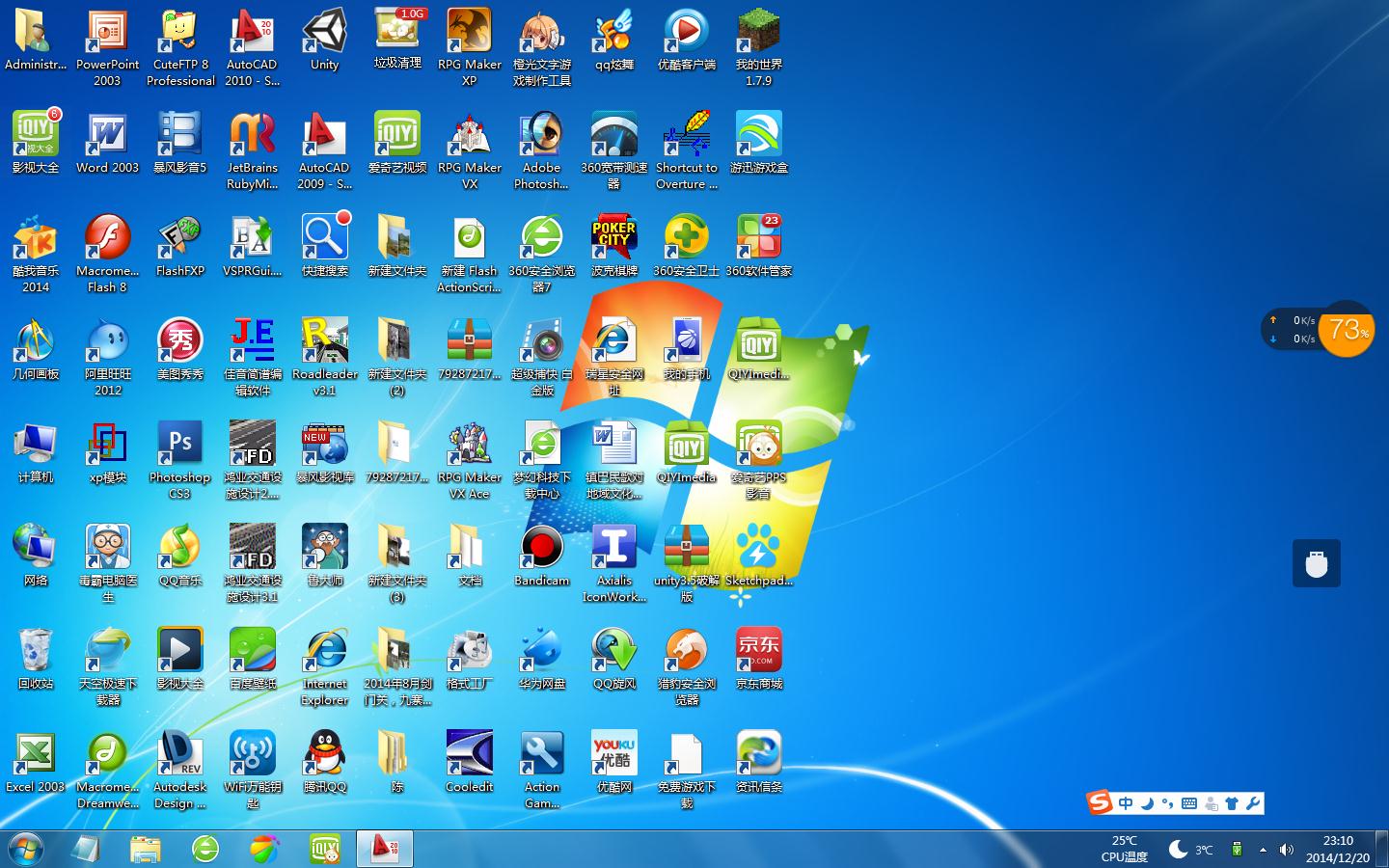Screen dimensions: 1389x868
Task: Launch Axialis IconWorkshop shortcut
Action: (614, 563)
